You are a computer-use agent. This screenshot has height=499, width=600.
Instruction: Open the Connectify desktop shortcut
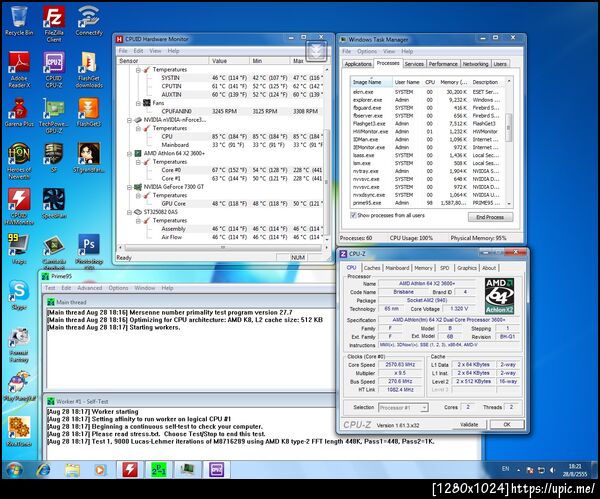[x=89, y=21]
